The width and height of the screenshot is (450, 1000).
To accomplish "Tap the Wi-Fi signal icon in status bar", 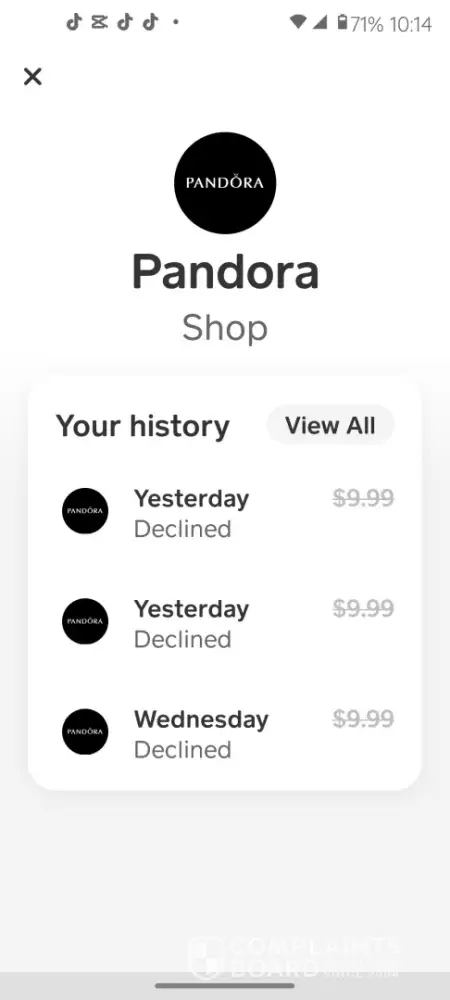I will tap(298, 23).
